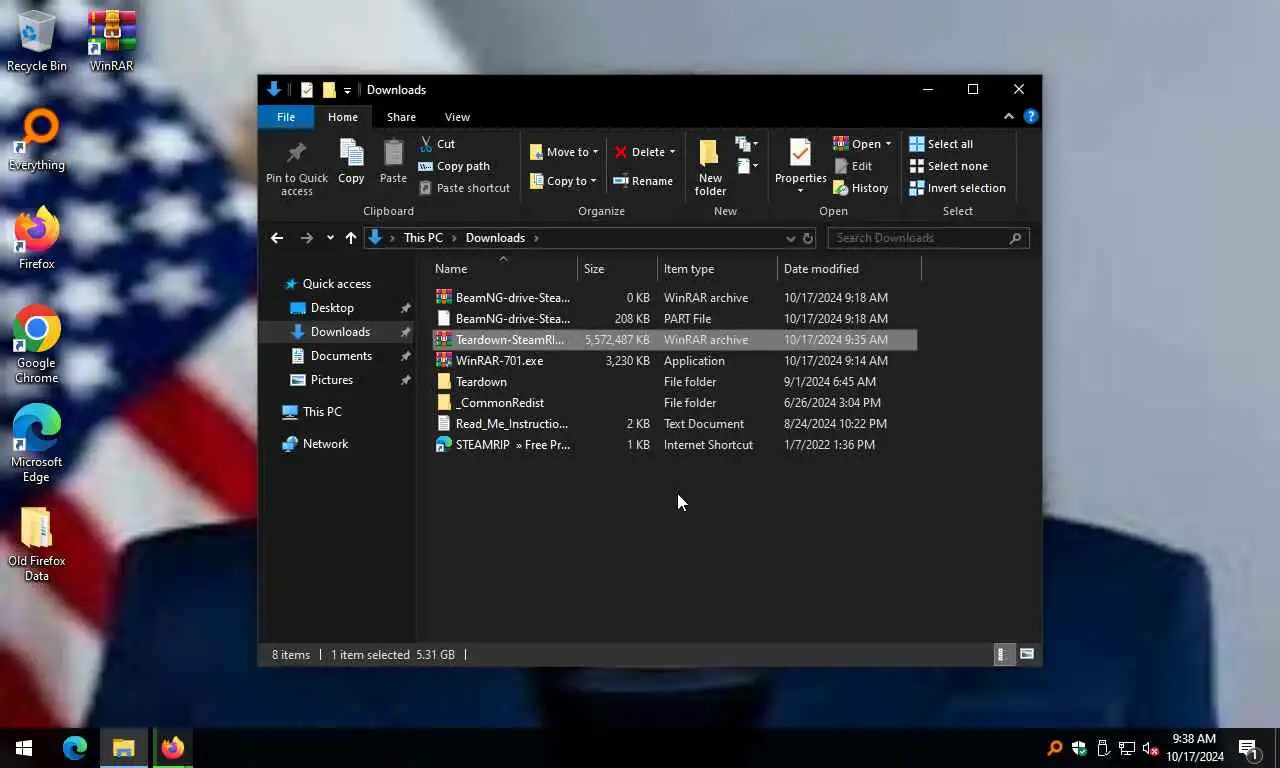Open the Easy access dropdown
This screenshot has width=1280, height=768.
point(747,166)
